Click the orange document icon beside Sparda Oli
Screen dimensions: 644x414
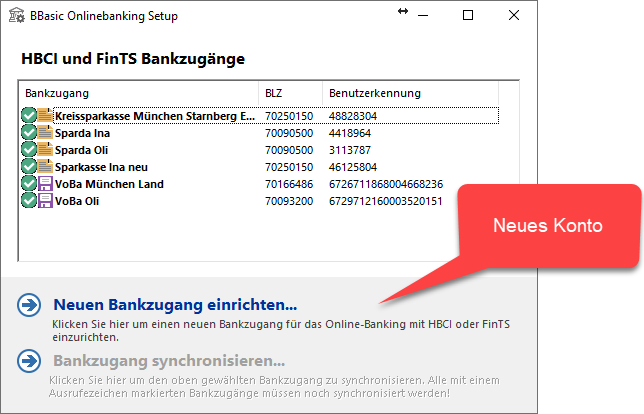click(45, 150)
